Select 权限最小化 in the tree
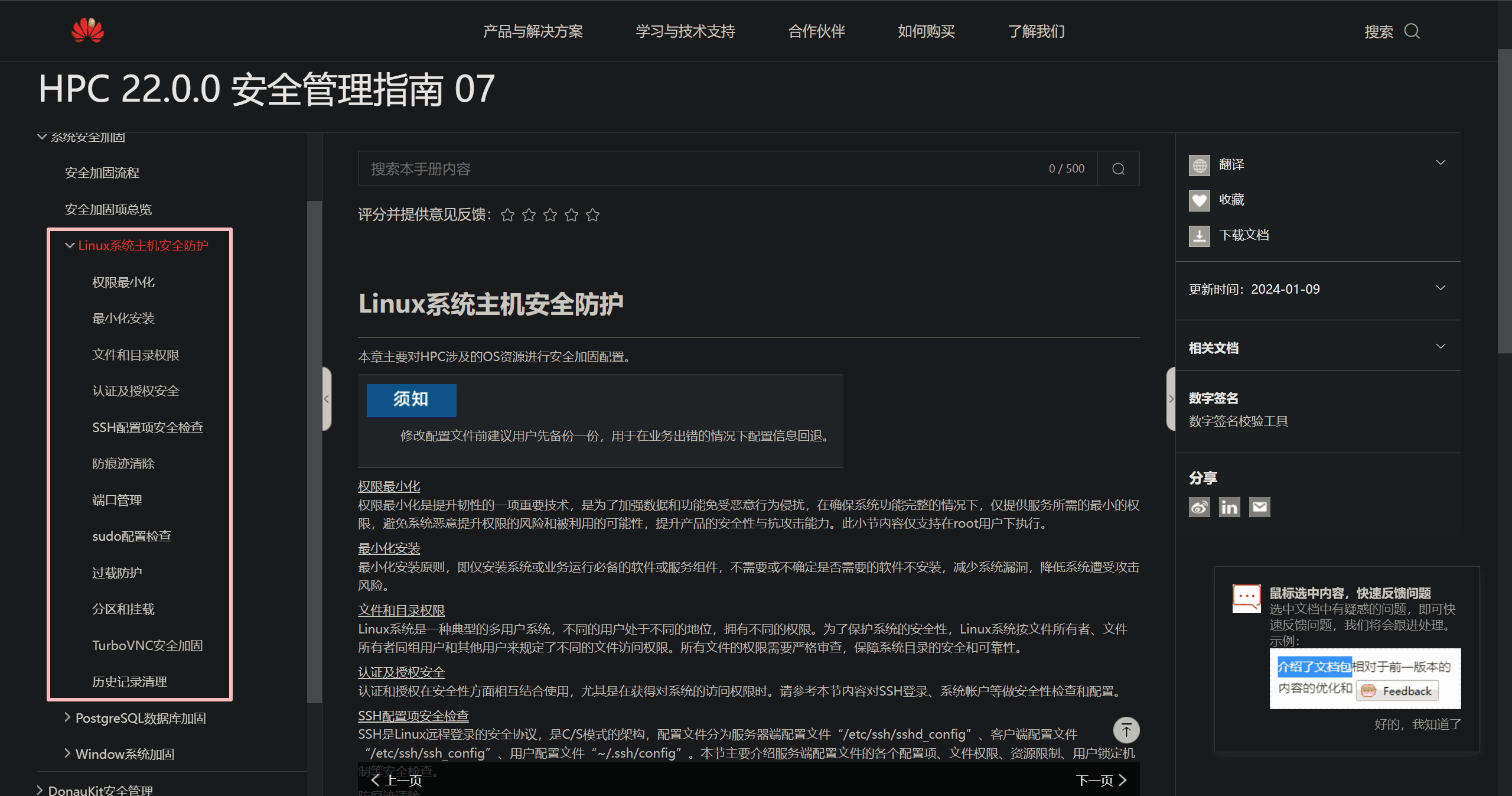Viewport: 1512px width, 796px height. tap(123, 282)
